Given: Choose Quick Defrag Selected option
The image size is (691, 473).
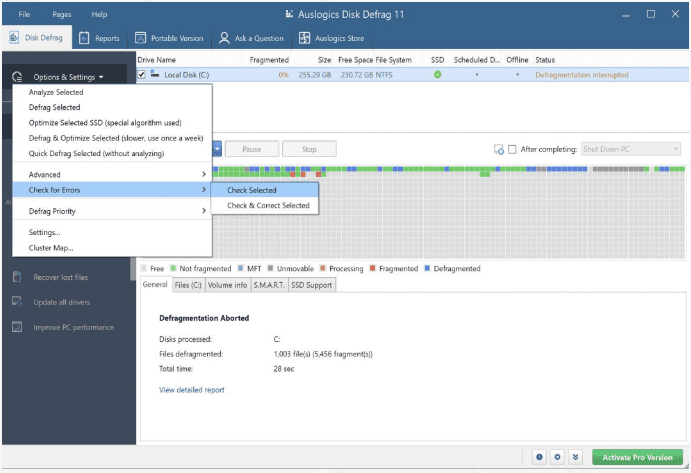Looking at the screenshot, I should point(96,153).
